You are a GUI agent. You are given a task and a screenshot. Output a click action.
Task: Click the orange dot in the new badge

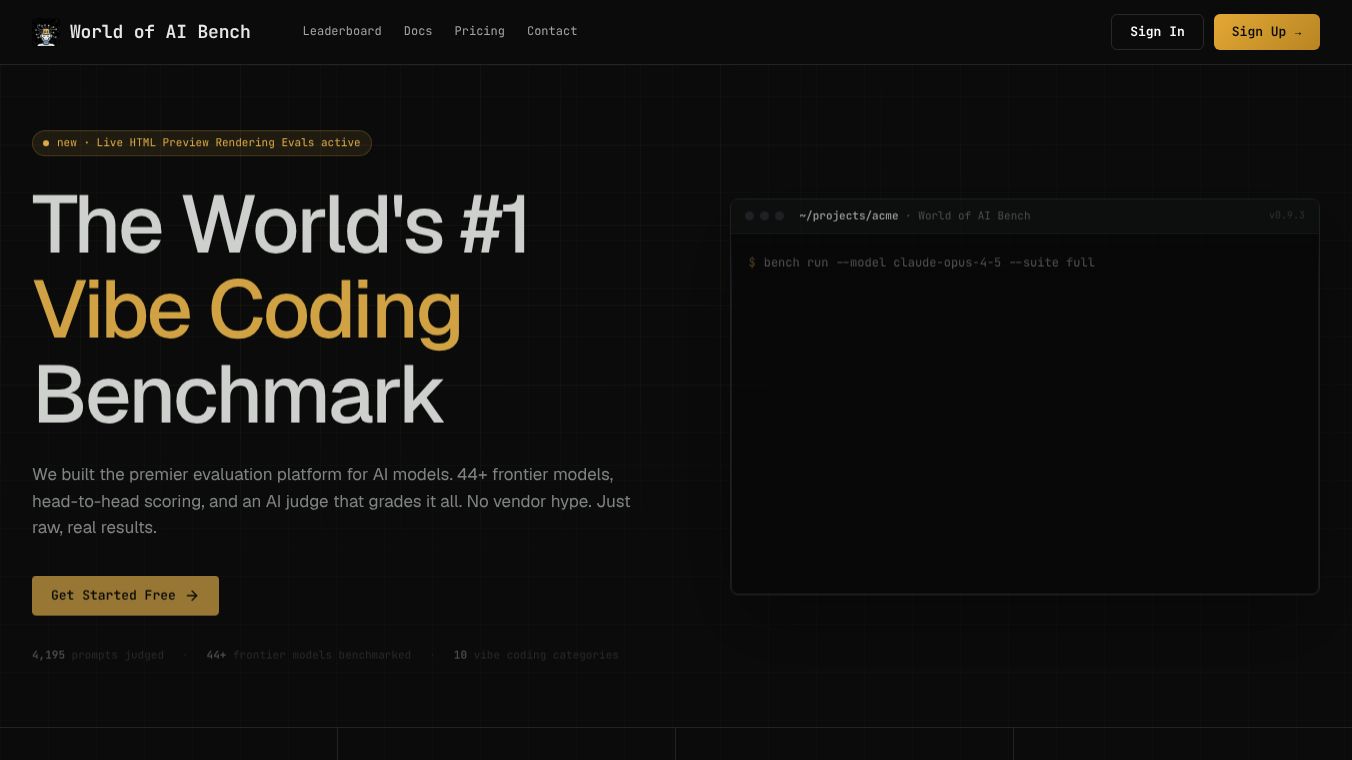click(46, 143)
